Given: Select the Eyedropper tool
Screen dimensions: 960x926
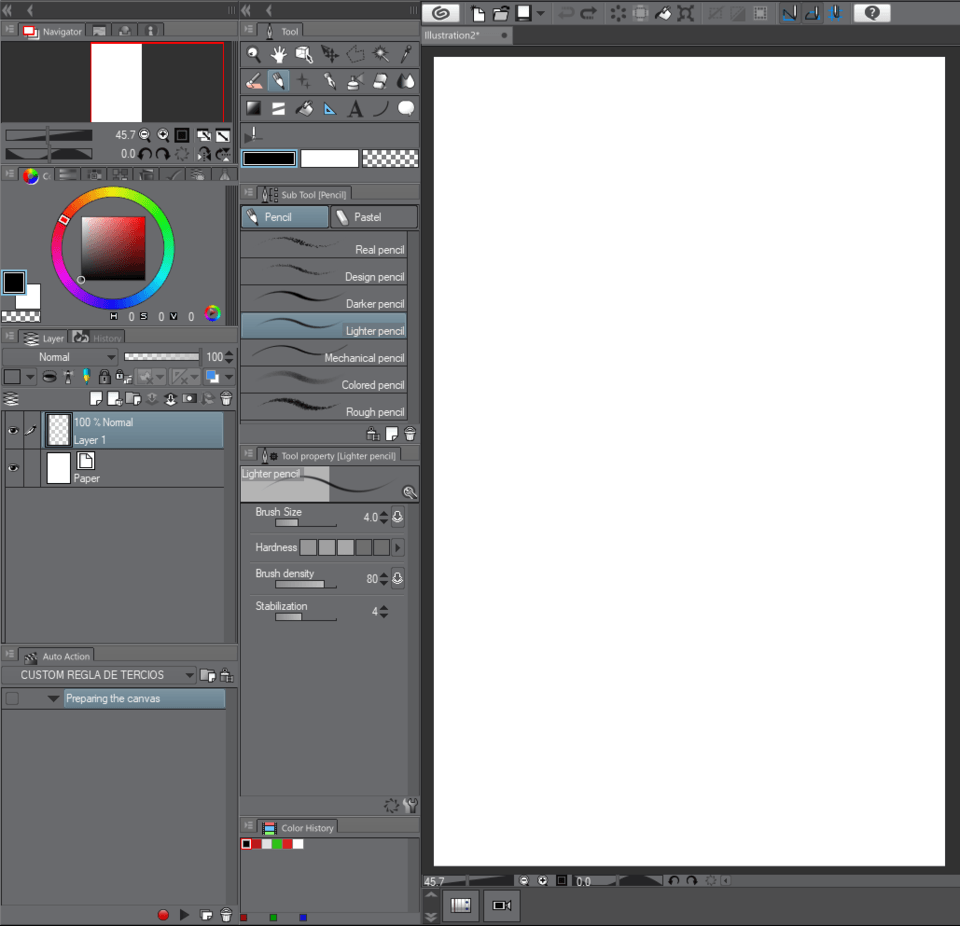Looking at the screenshot, I should pyautogui.click(x=407, y=54).
